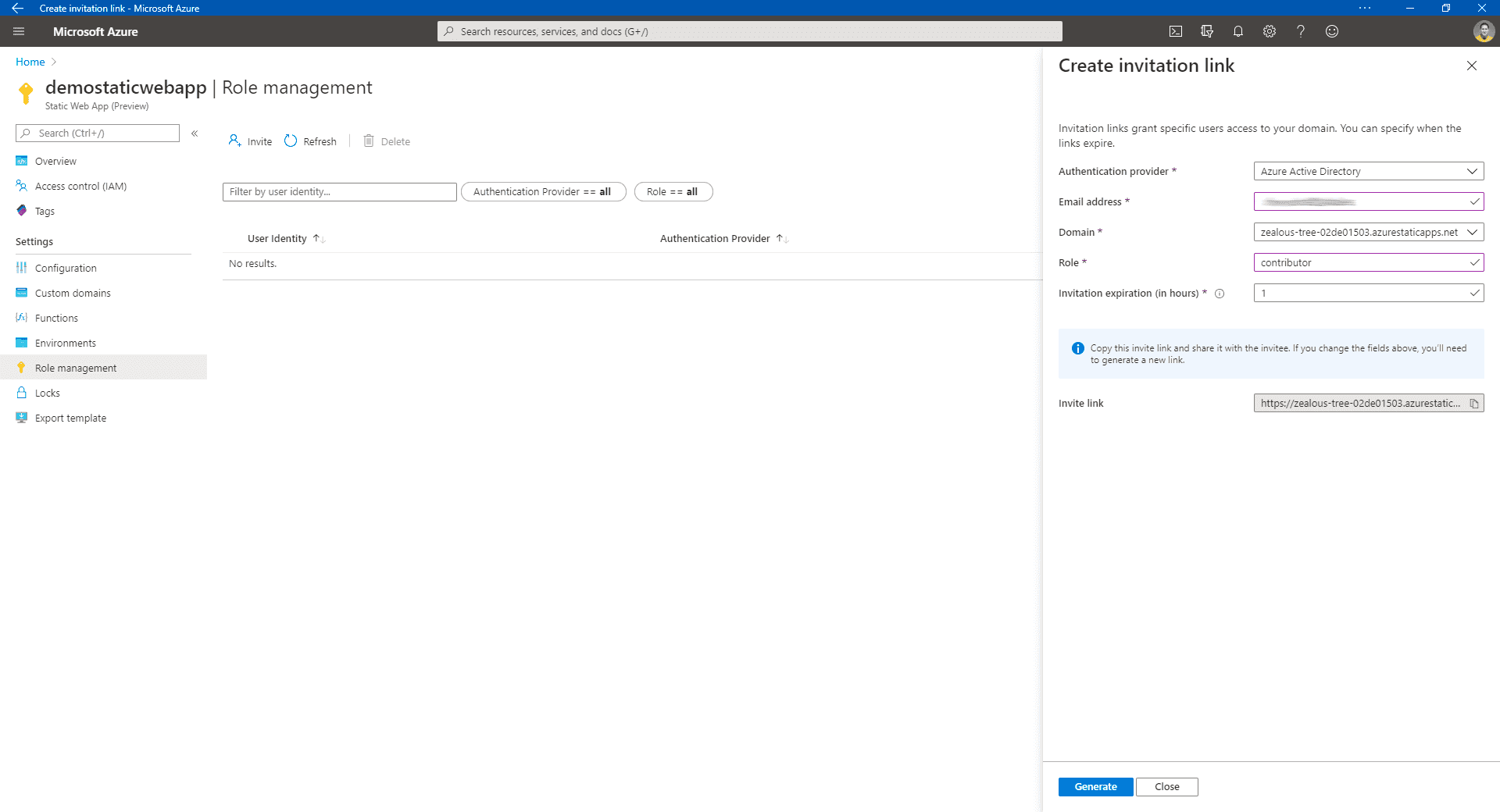
Task: Click the Custom domains icon
Action: tap(22, 293)
